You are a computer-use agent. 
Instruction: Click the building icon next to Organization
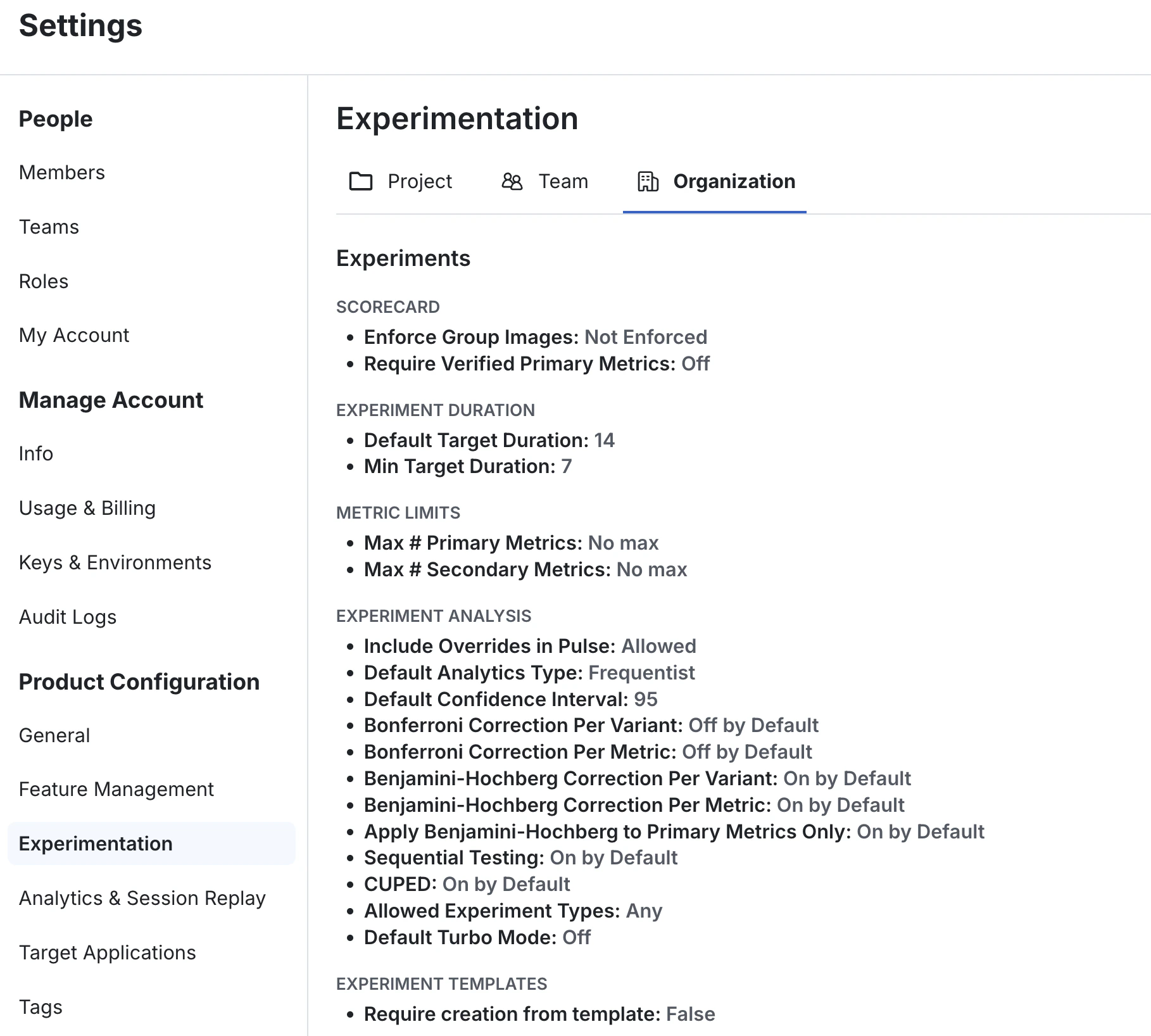pos(647,182)
